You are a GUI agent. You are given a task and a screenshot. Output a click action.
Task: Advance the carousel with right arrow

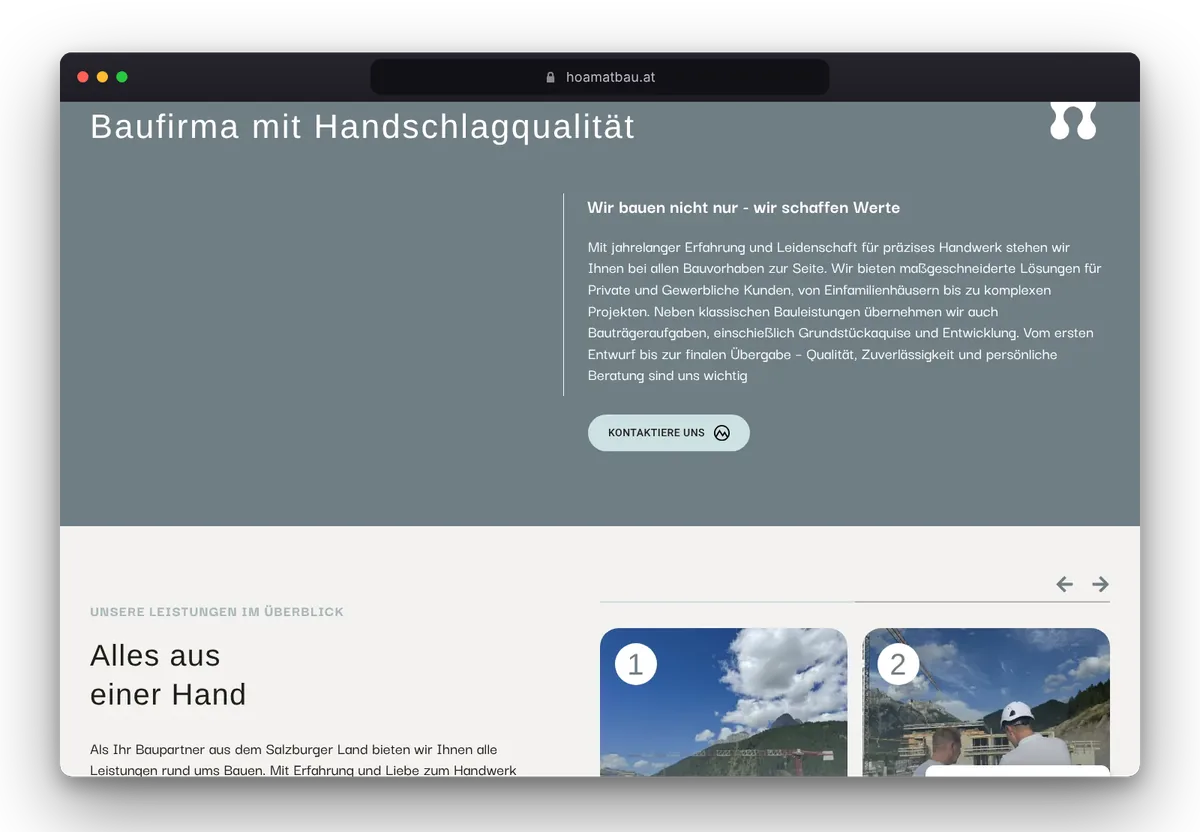tap(1101, 584)
